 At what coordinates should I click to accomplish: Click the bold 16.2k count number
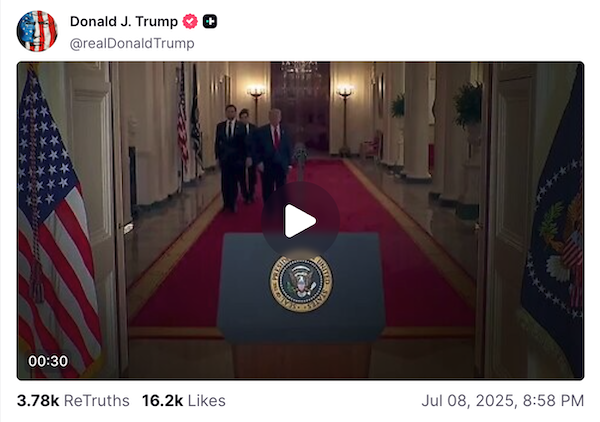163,401
